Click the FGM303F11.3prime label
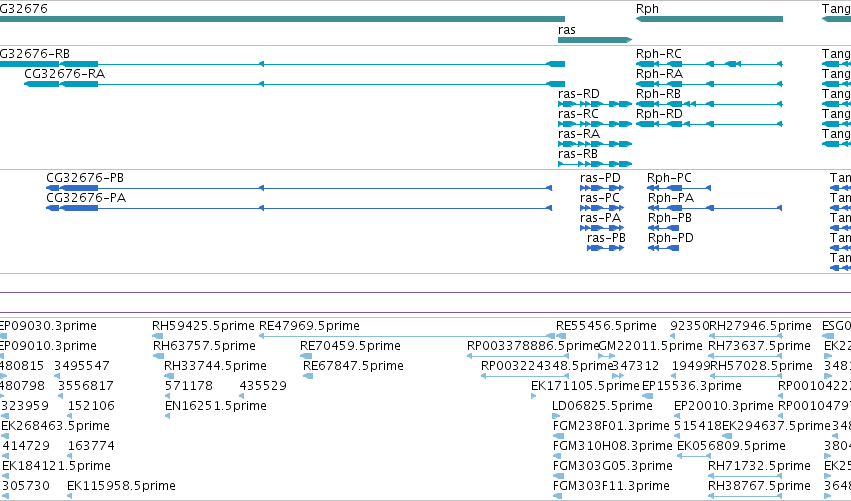Viewport: 851px width, 501px height. coord(611,486)
